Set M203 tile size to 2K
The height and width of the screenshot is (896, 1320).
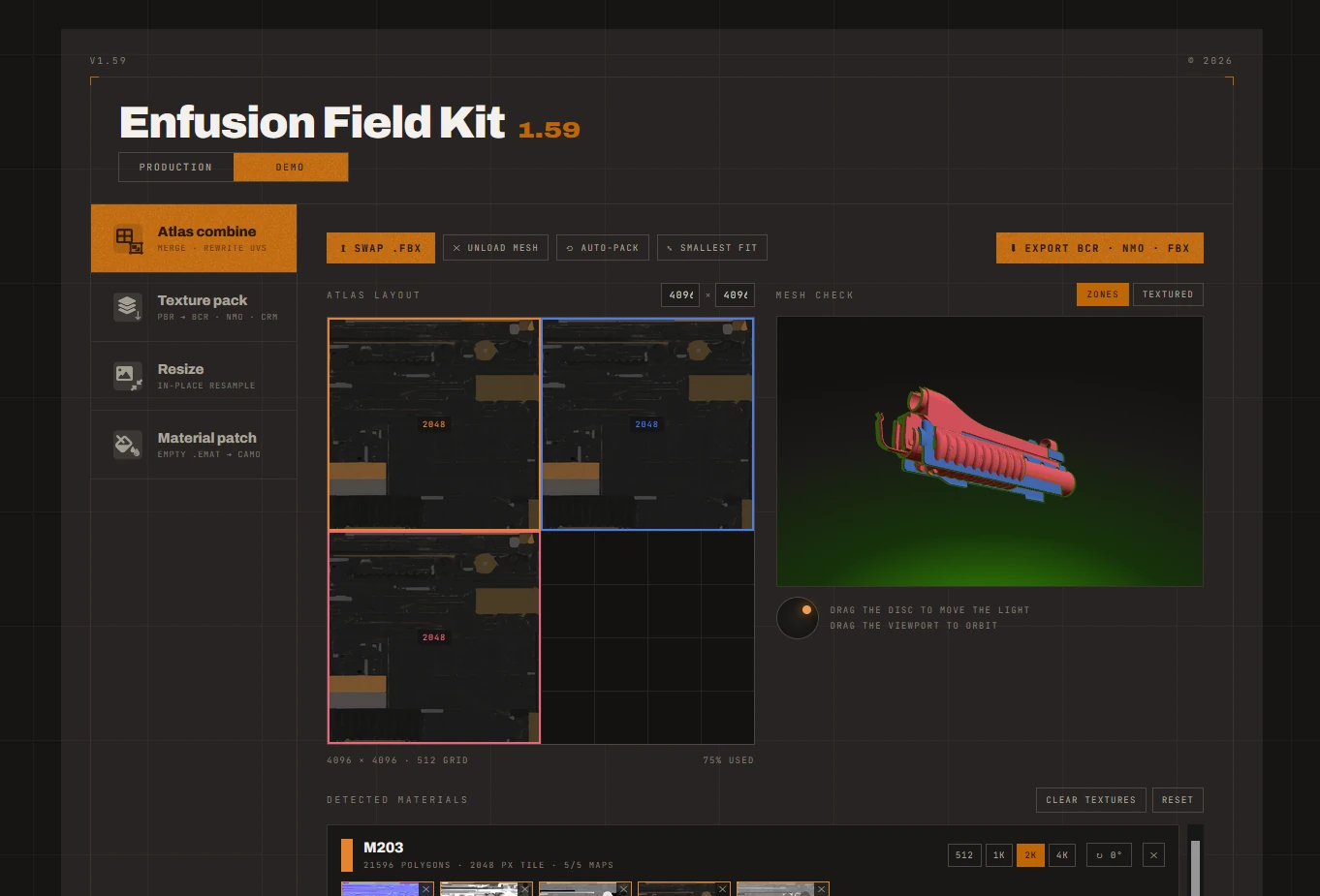click(1030, 855)
